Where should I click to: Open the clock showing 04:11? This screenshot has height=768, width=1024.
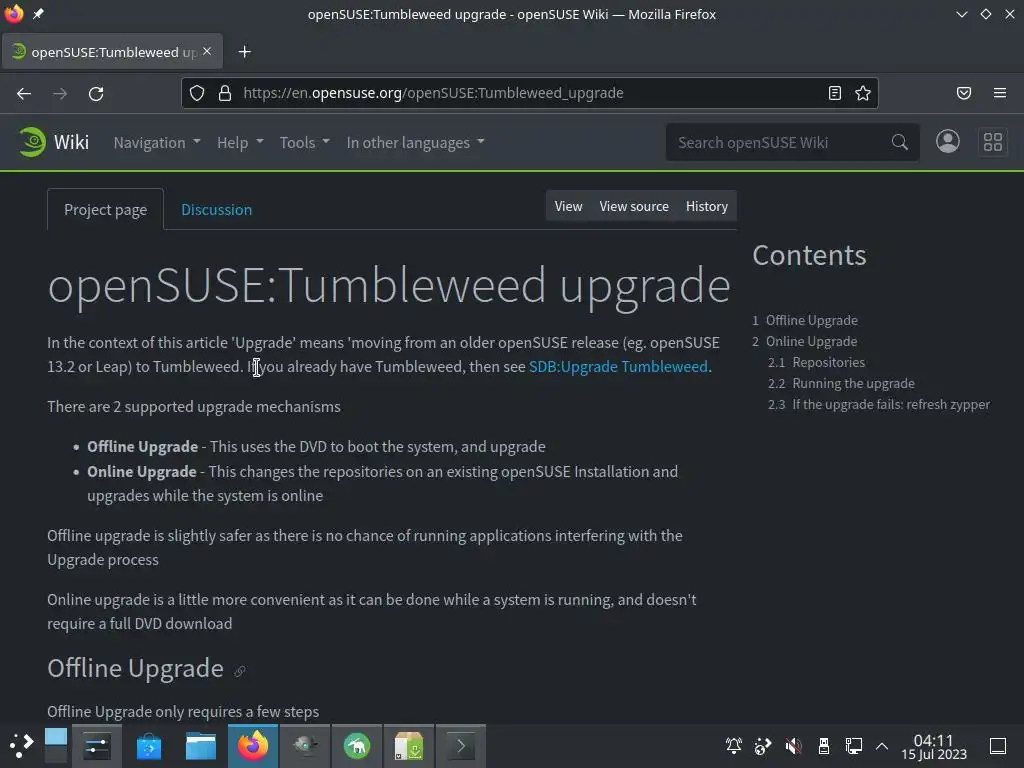934,746
